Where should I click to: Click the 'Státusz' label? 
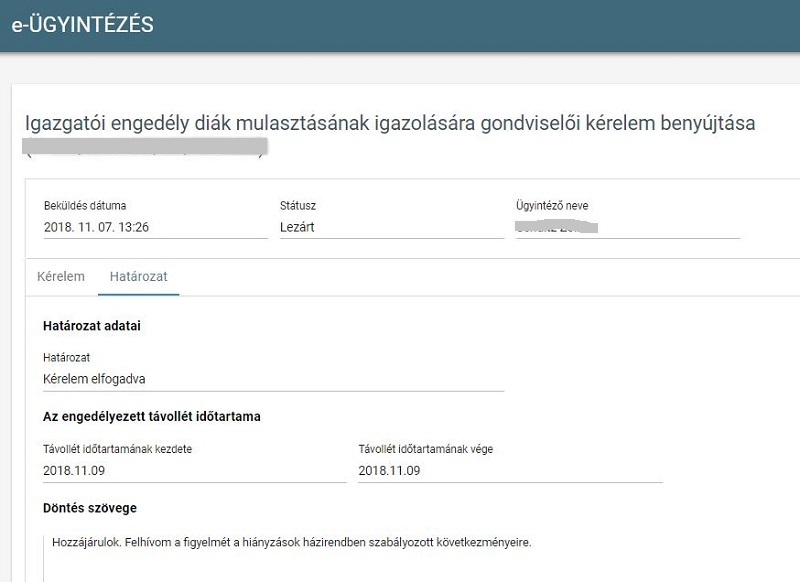[x=298, y=206]
